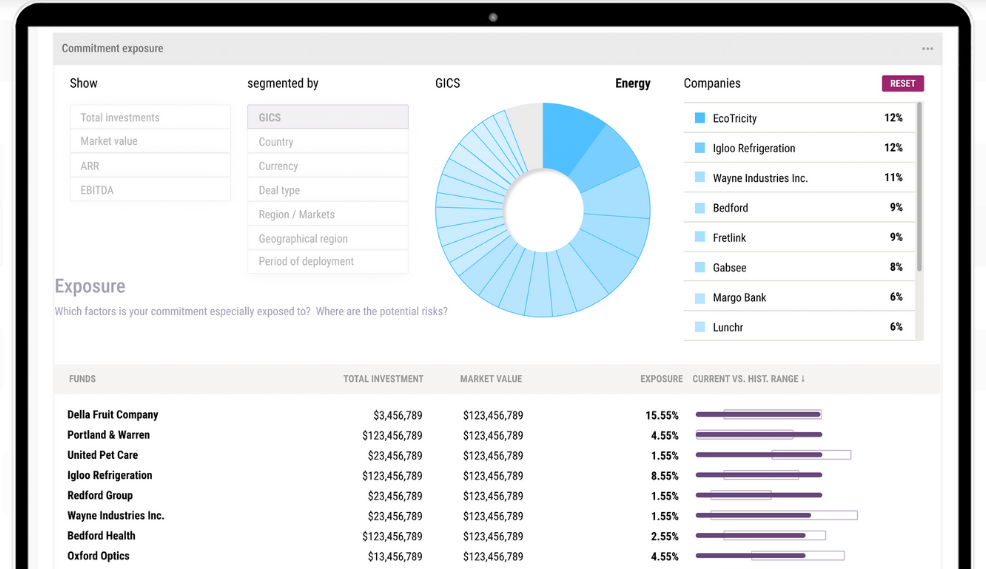Select Deal type segmentation
The height and width of the screenshot is (569, 986).
click(327, 190)
